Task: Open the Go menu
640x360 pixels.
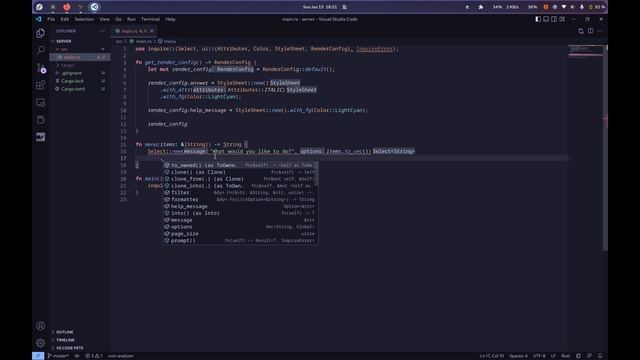Action: pyautogui.click(x=118, y=19)
